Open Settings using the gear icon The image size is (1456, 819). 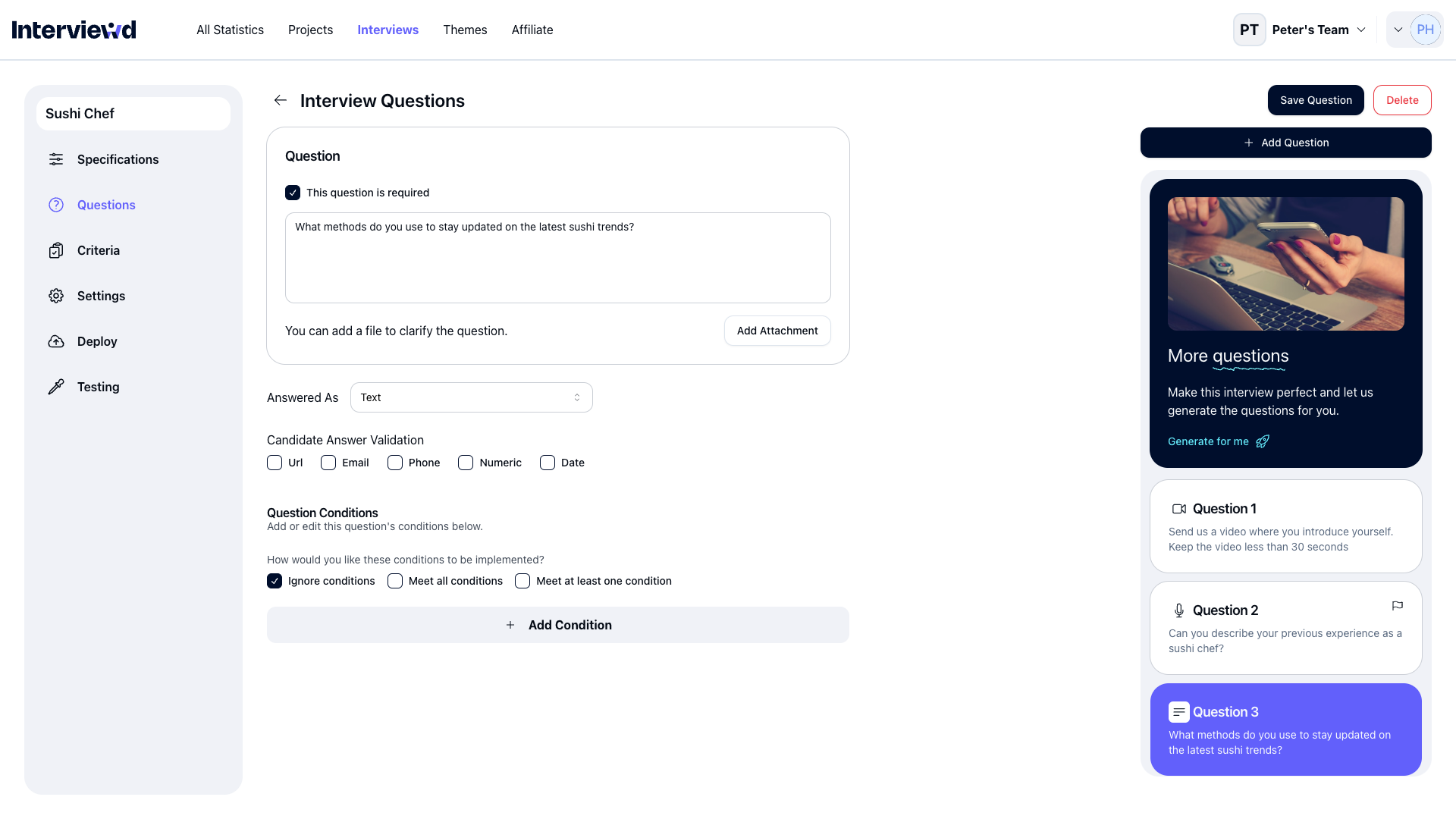click(56, 296)
